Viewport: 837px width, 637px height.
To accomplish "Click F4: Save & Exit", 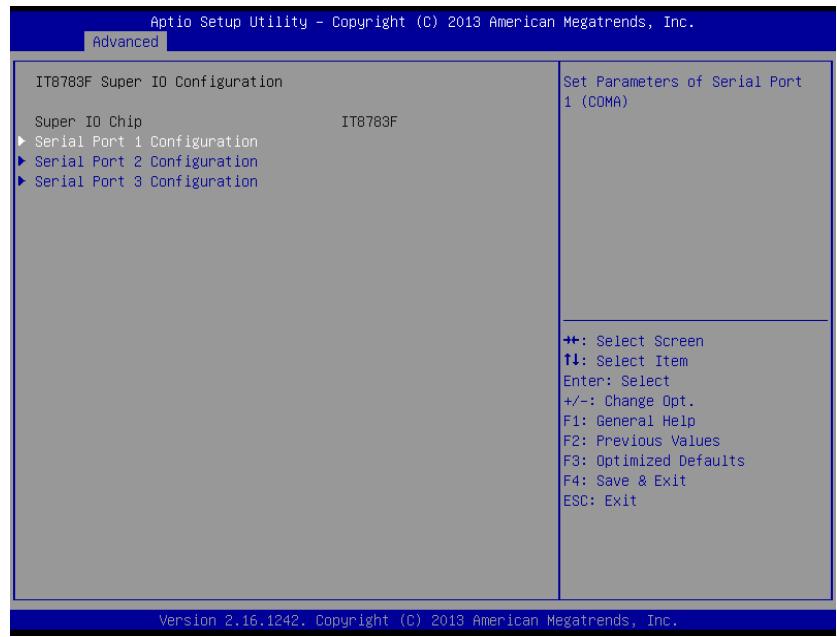I will point(625,481).
